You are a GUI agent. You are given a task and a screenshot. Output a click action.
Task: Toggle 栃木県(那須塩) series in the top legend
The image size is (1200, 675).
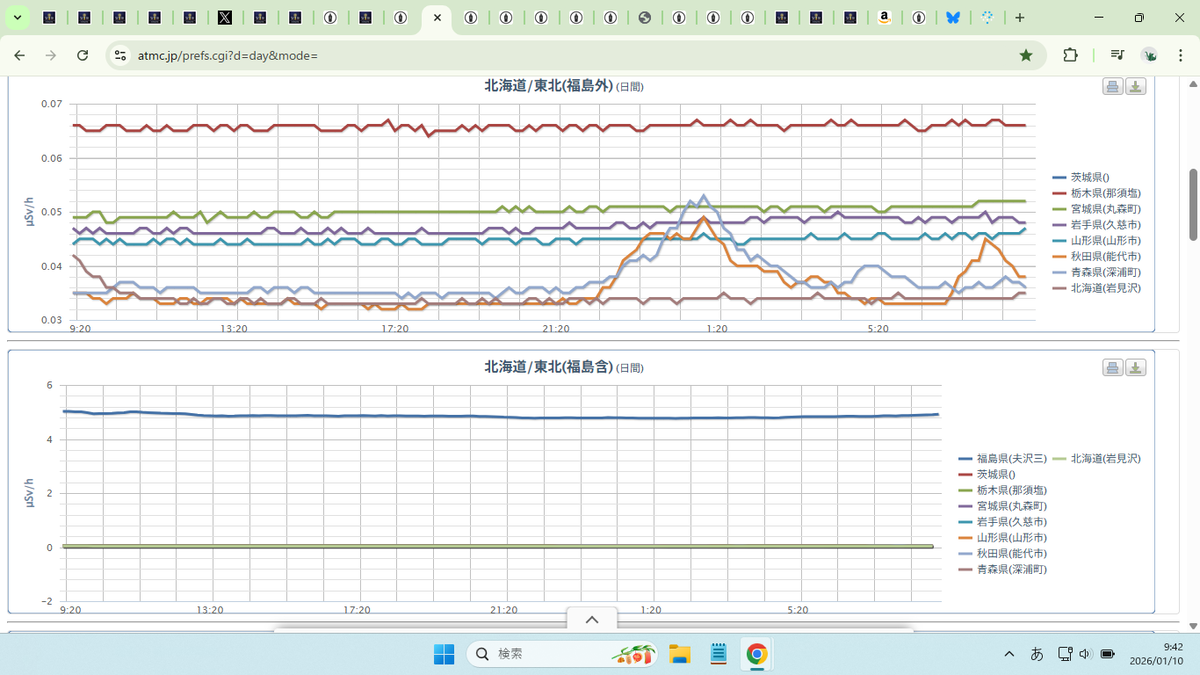[1105, 192]
